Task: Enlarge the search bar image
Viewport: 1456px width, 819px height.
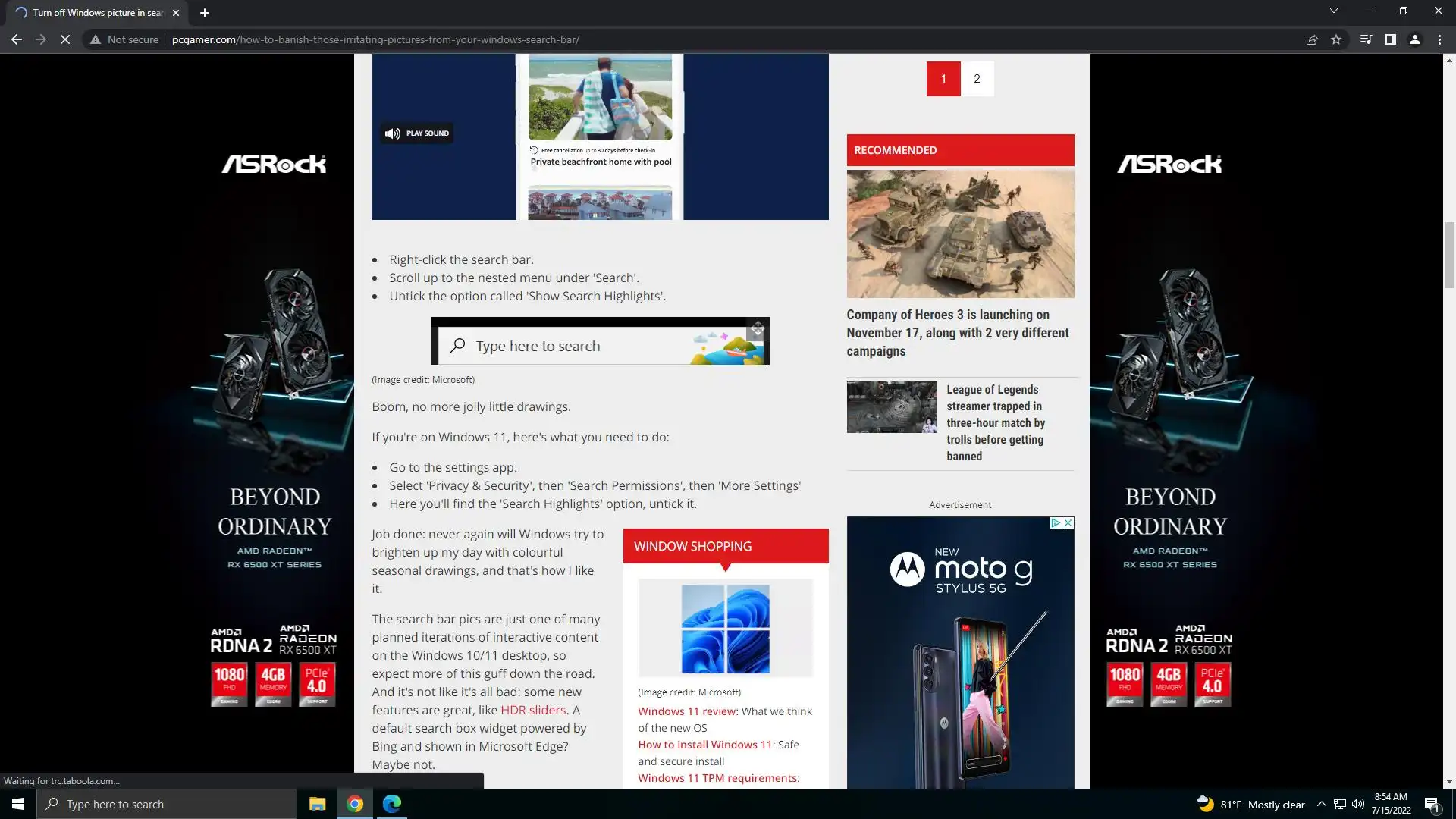Action: click(x=757, y=329)
